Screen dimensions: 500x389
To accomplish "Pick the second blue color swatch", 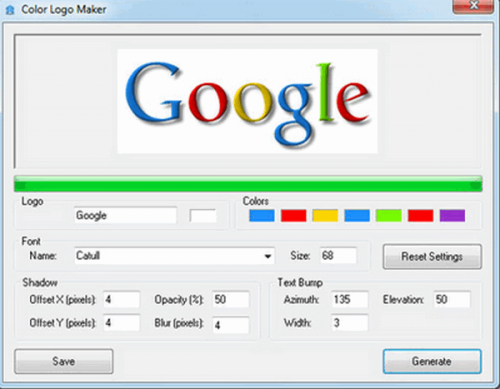I will pos(357,215).
